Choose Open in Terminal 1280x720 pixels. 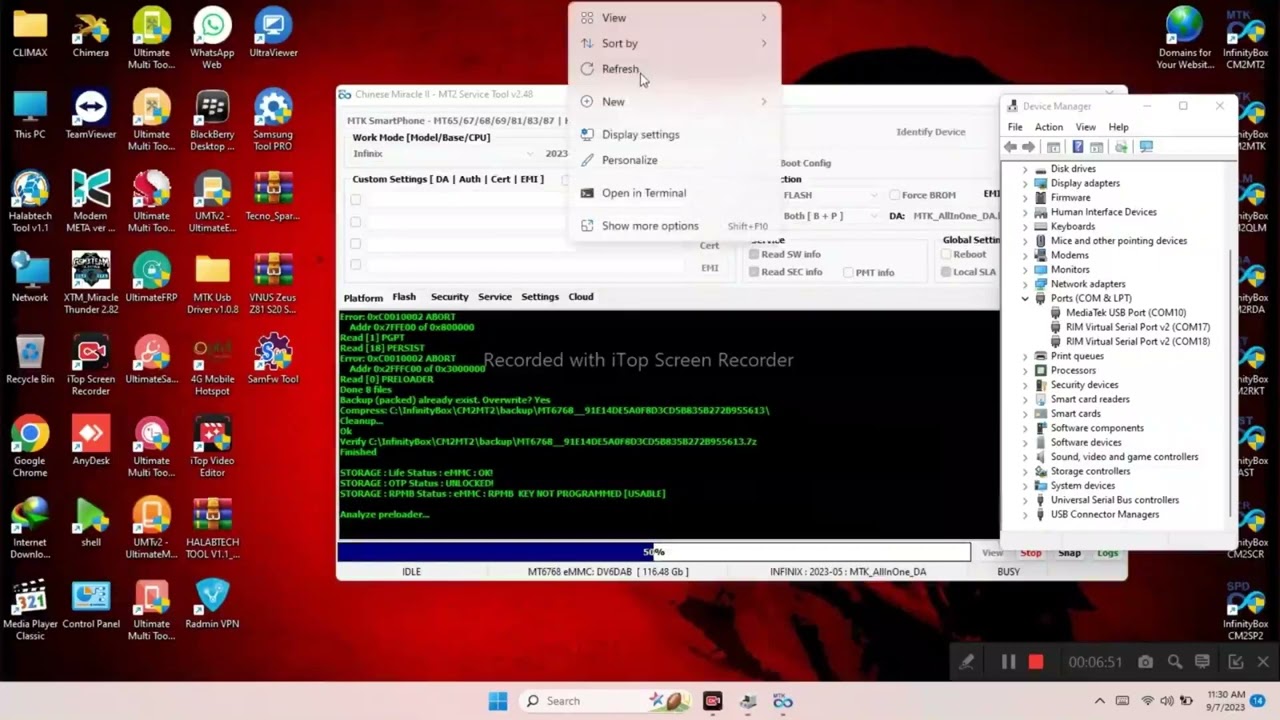pyautogui.click(x=675, y=193)
